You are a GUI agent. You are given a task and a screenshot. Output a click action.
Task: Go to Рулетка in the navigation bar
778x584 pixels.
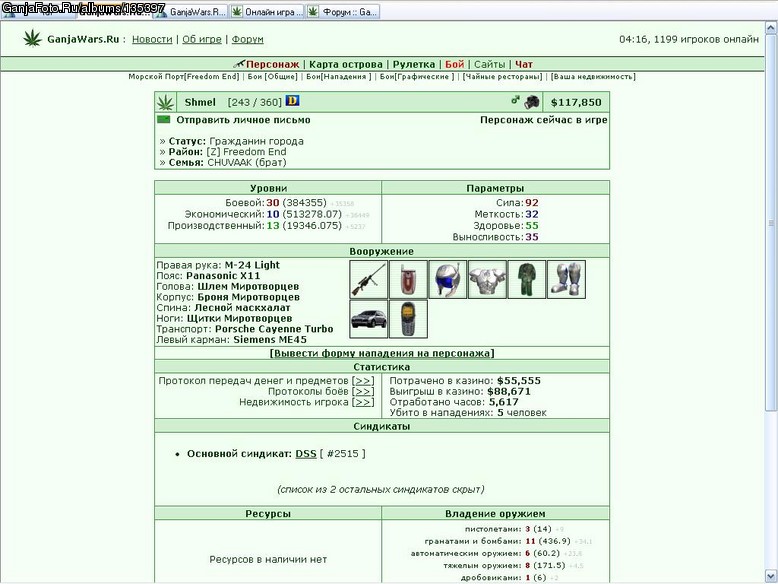[414, 64]
